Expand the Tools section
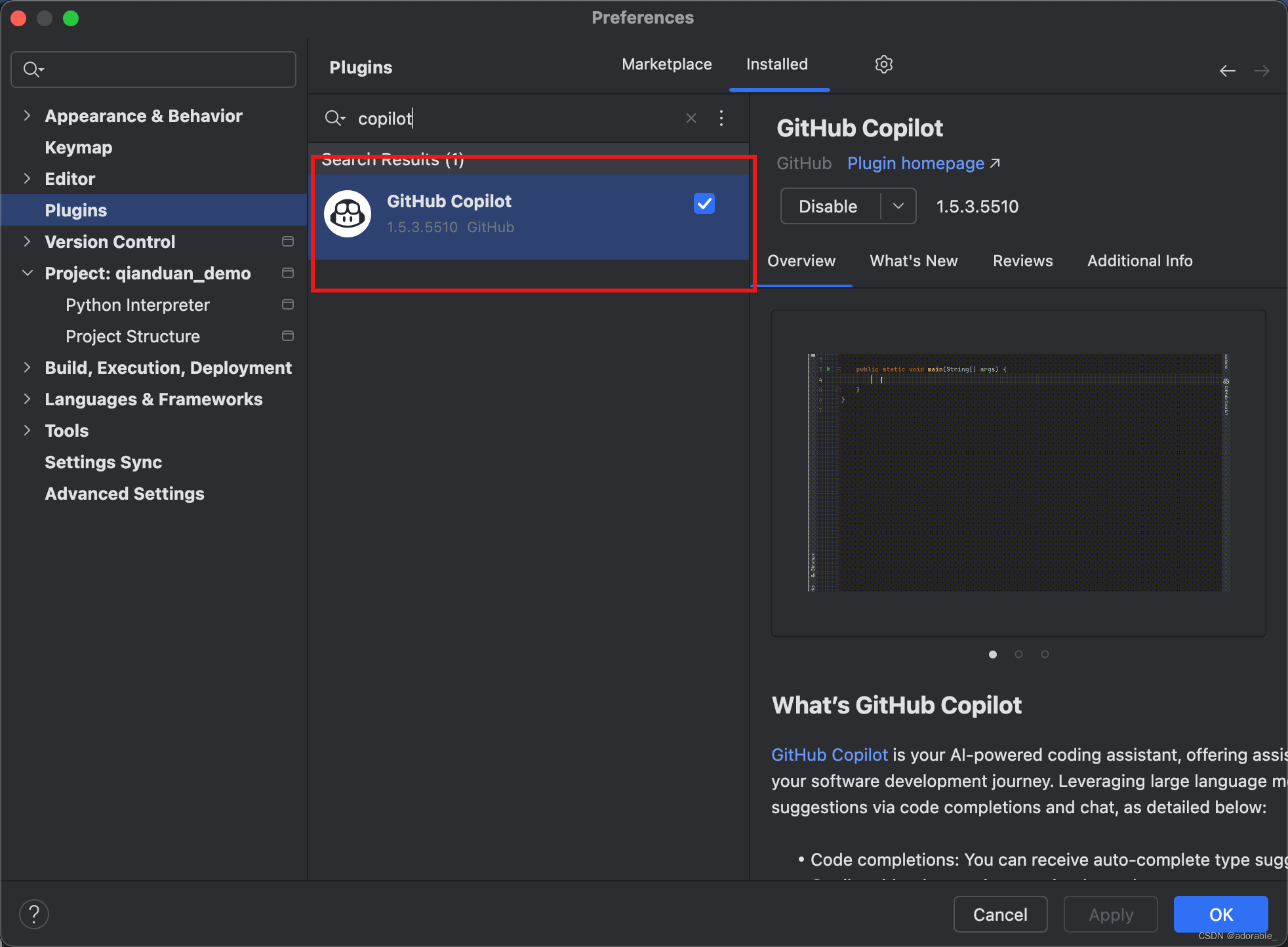The height and width of the screenshot is (947, 1288). click(x=27, y=430)
